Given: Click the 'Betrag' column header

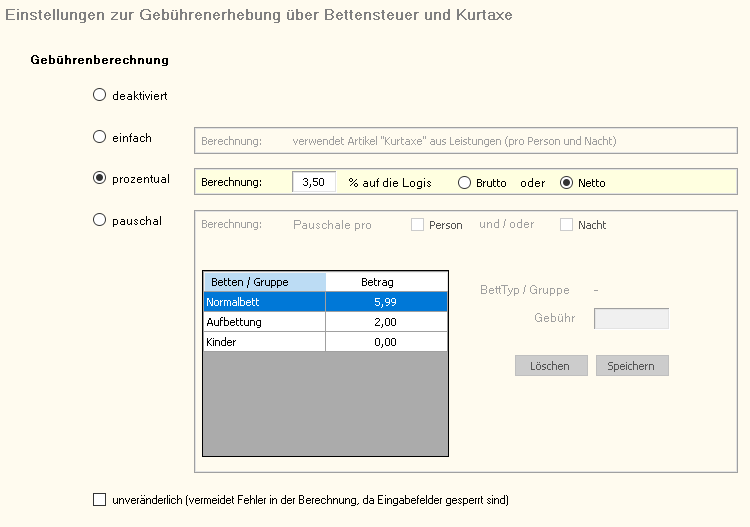Looking at the screenshot, I should coord(386,282).
